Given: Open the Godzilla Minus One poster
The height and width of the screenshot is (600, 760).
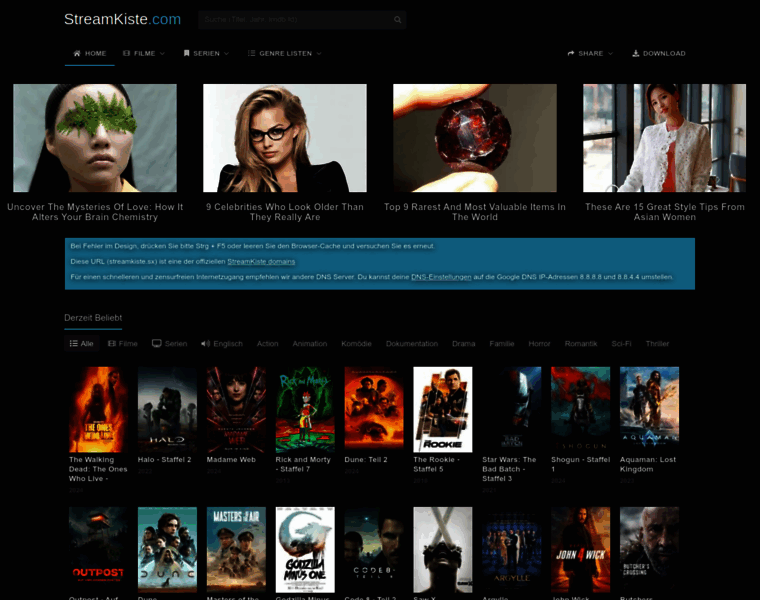Looking at the screenshot, I should (305, 550).
